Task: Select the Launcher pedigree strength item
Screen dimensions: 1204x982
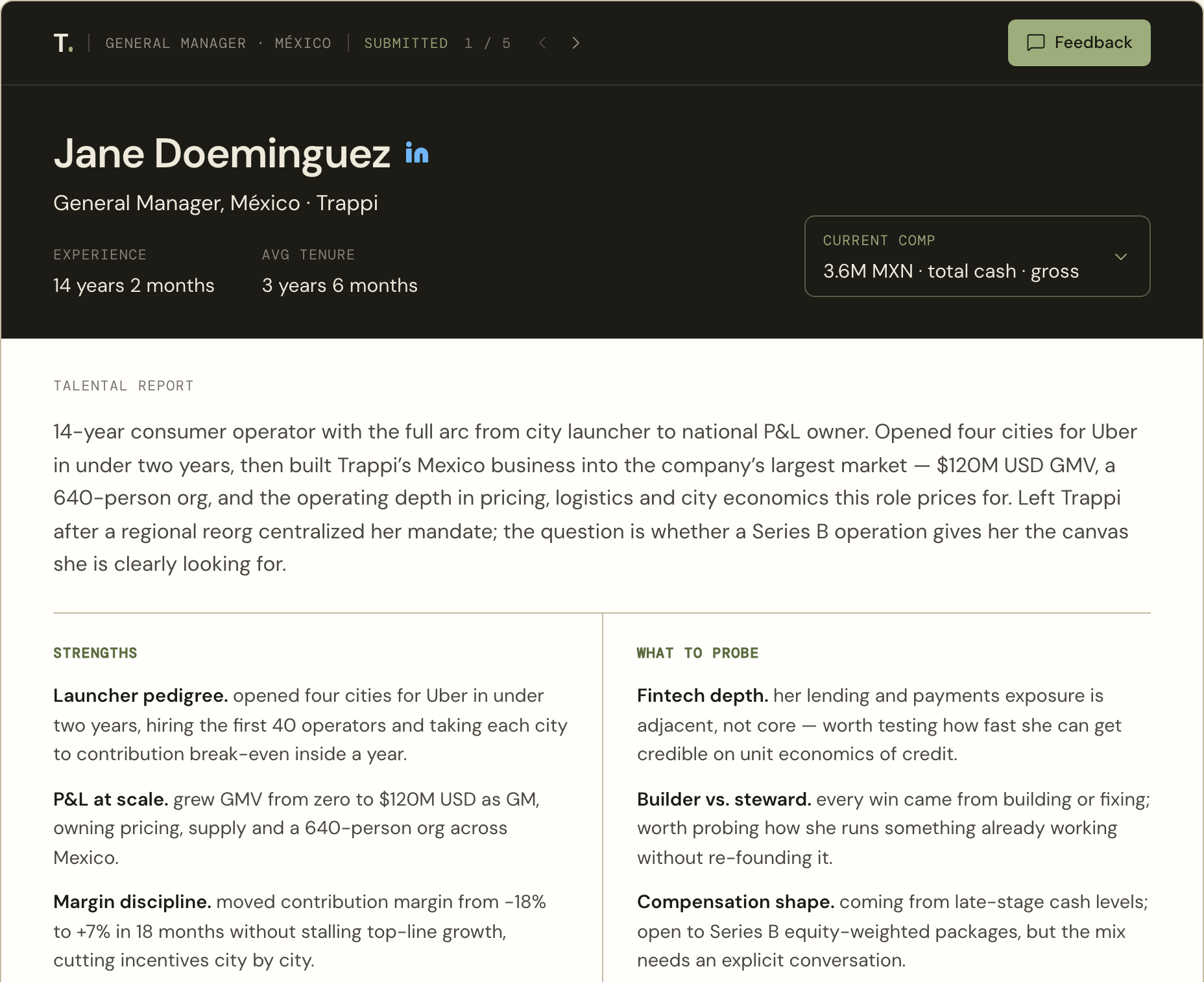Action: pos(311,725)
